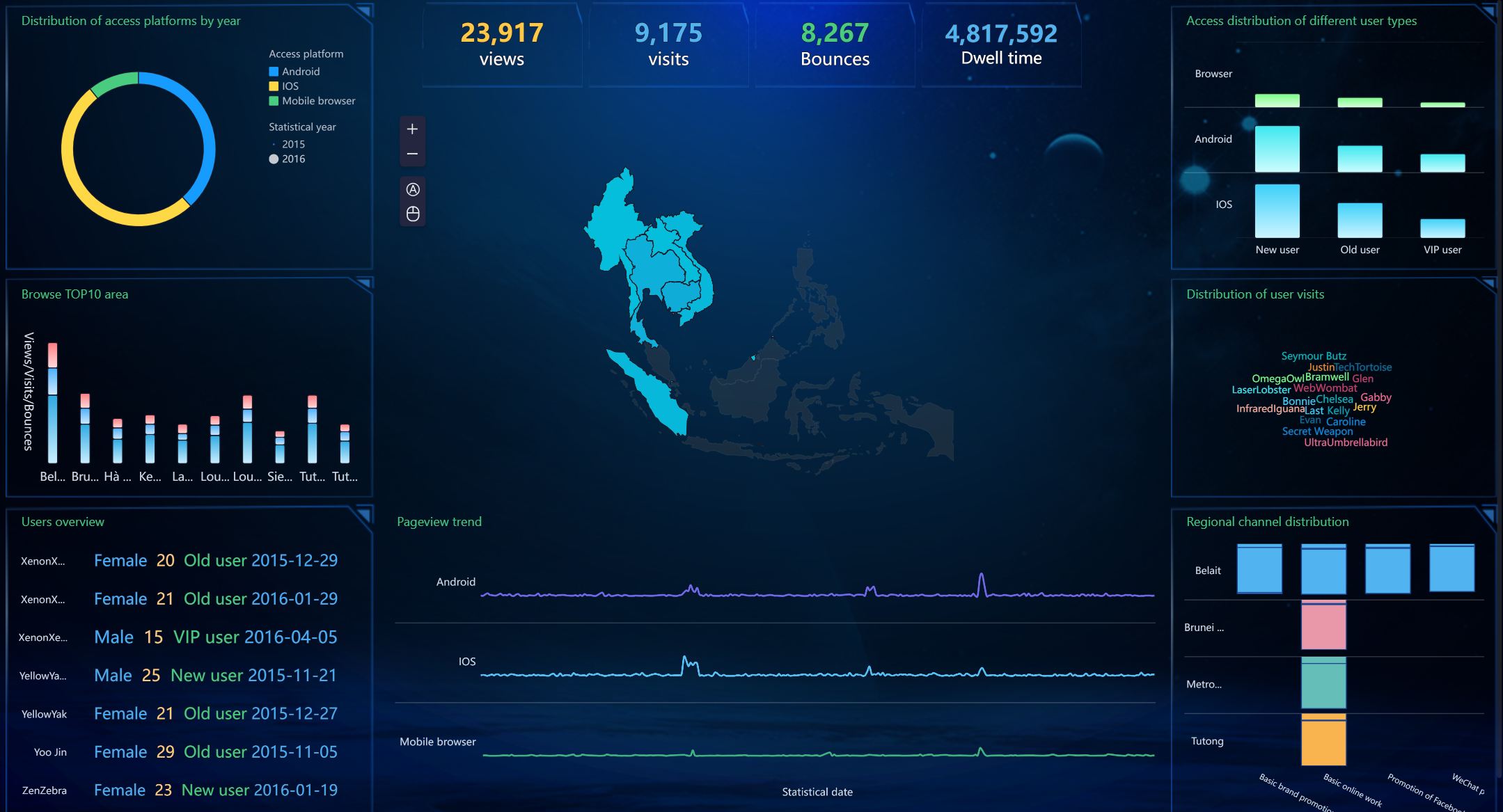This screenshot has height=812, width=1503.
Task: Zoom in the map with plus button
Action: tap(412, 129)
